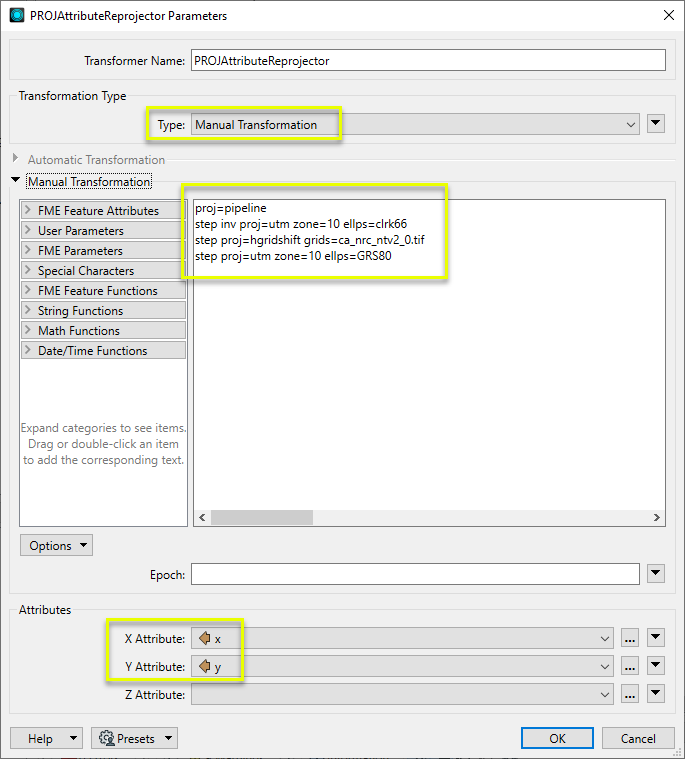The width and height of the screenshot is (685, 759).
Task: Click the 'proj=pipeline' line
Action: (x=230, y=208)
